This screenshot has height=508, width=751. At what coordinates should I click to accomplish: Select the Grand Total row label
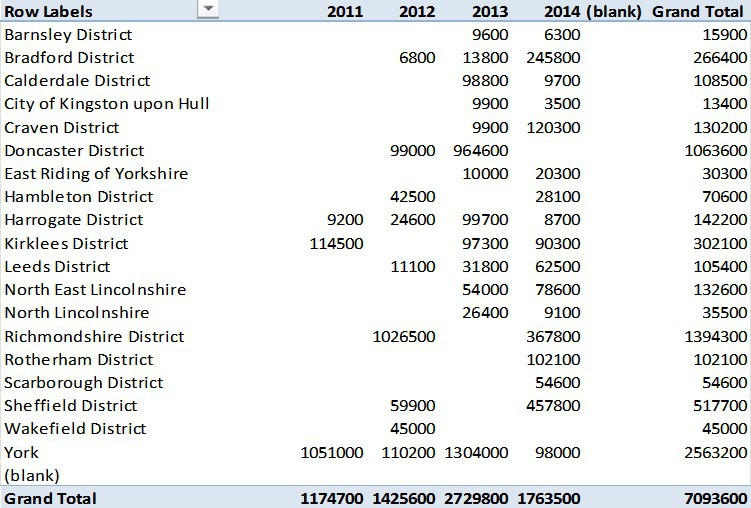[51, 498]
